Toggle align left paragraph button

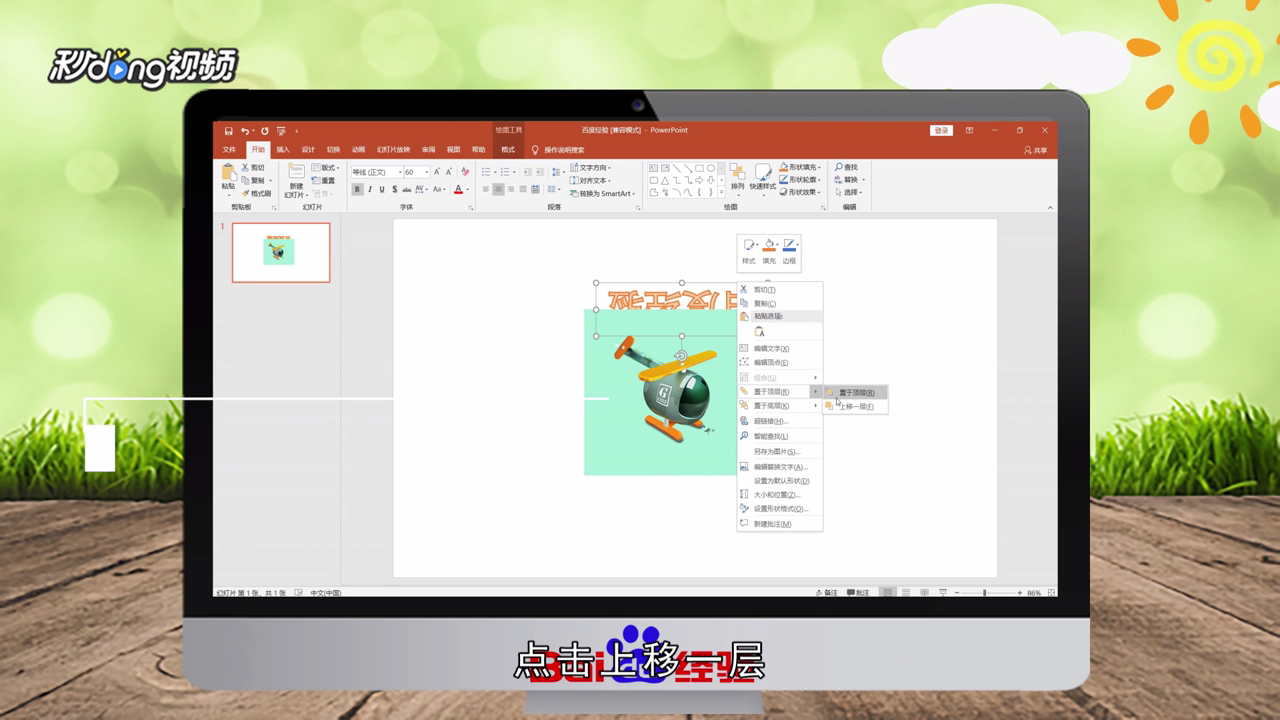pyautogui.click(x=486, y=189)
